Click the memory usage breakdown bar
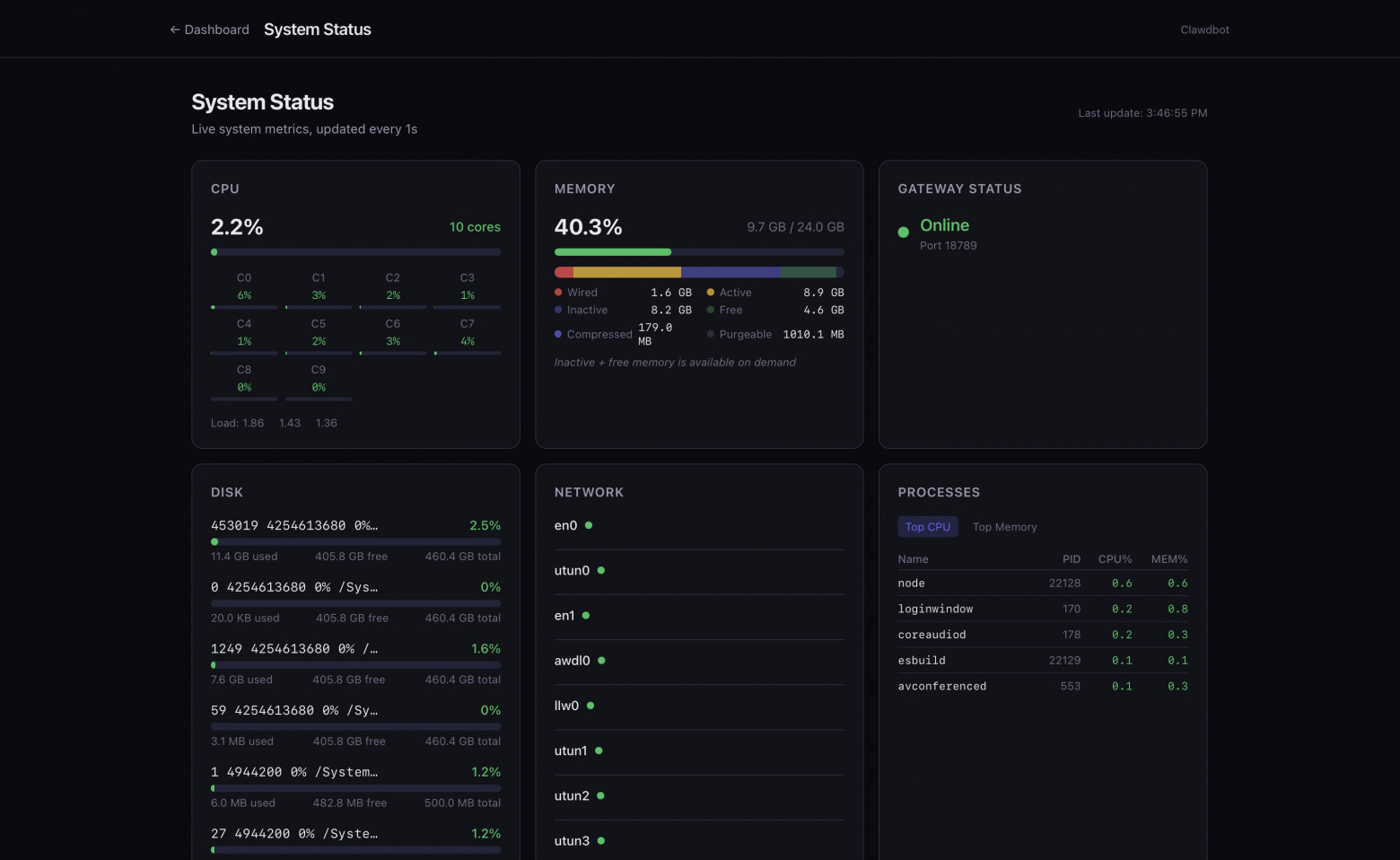 (x=699, y=272)
